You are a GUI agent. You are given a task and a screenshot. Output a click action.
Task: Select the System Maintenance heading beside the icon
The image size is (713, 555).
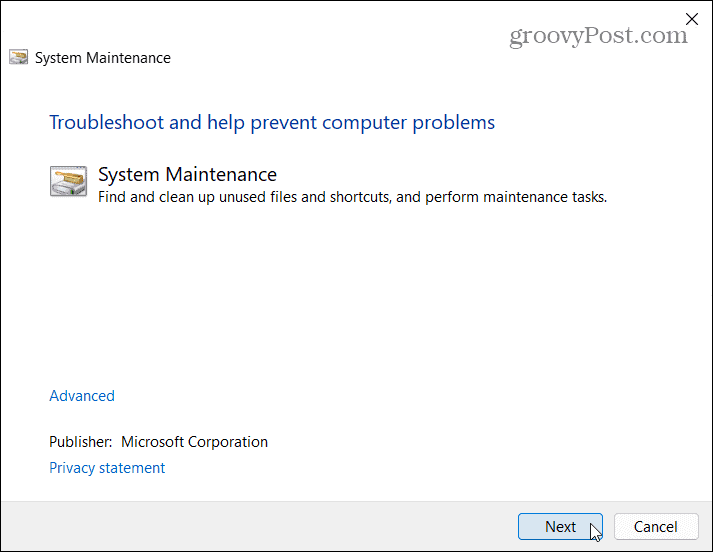[187, 174]
